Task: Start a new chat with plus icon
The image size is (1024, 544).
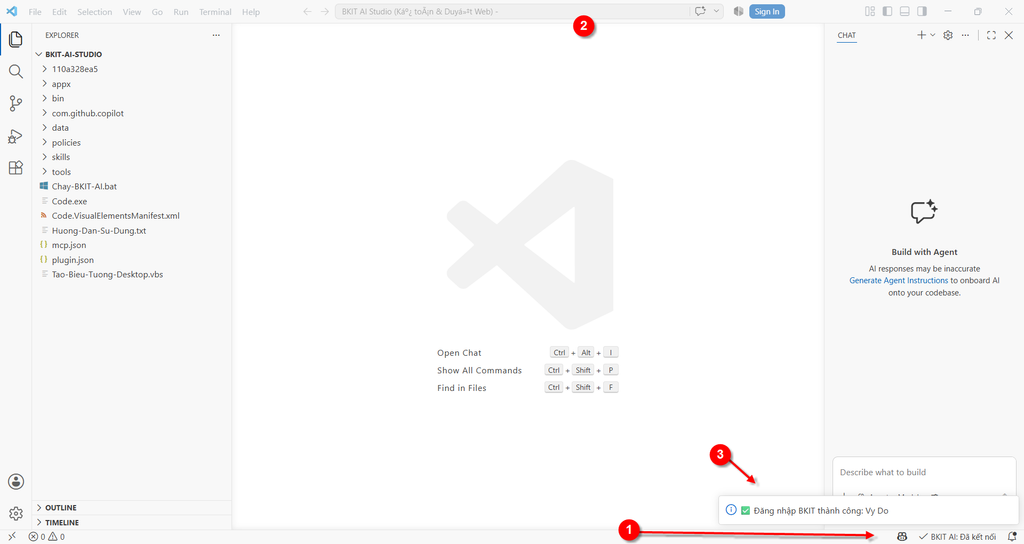Action: (x=921, y=35)
